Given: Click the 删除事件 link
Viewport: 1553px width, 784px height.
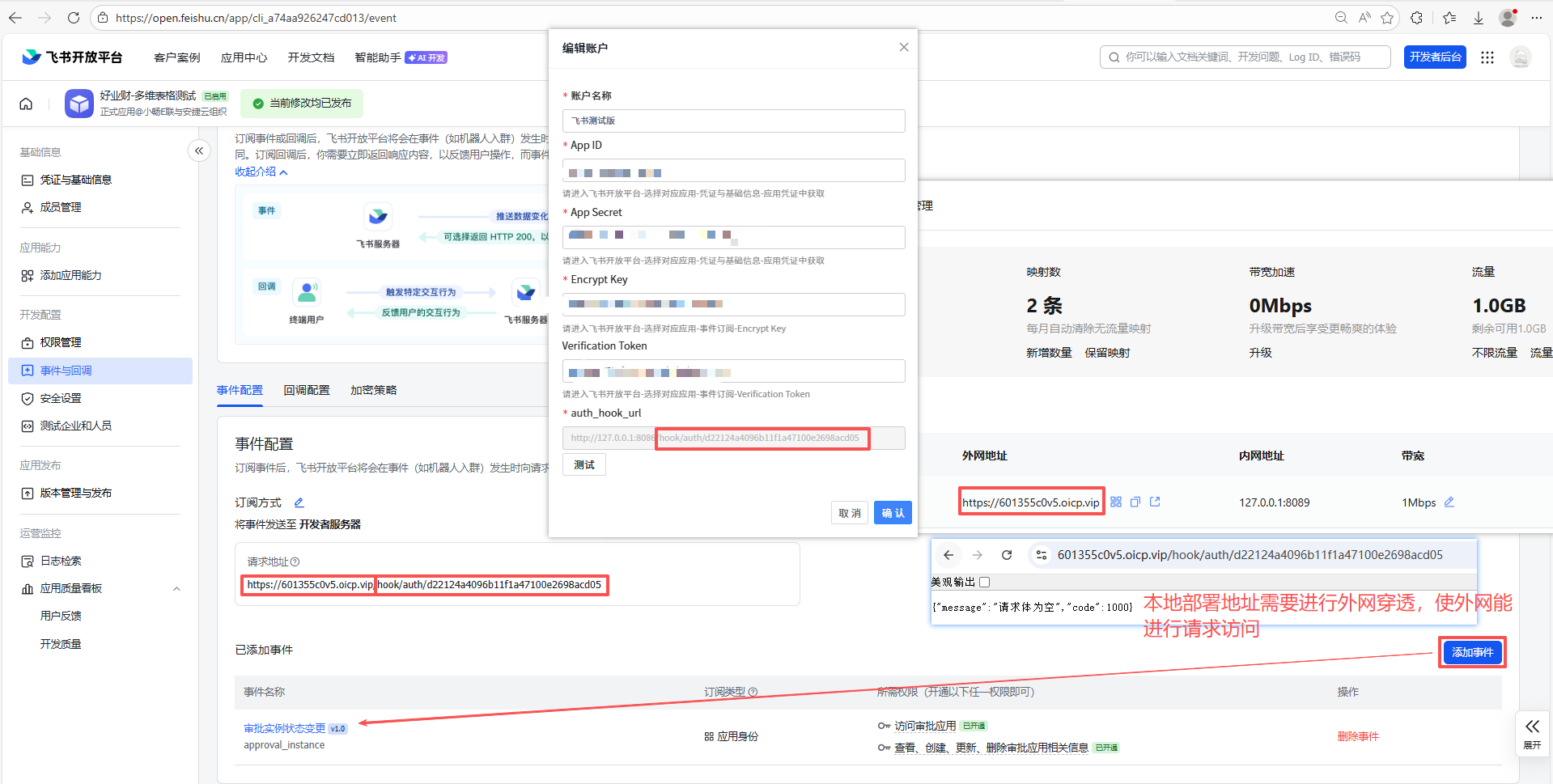Looking at the screenshot, I should coord(1357,736).
